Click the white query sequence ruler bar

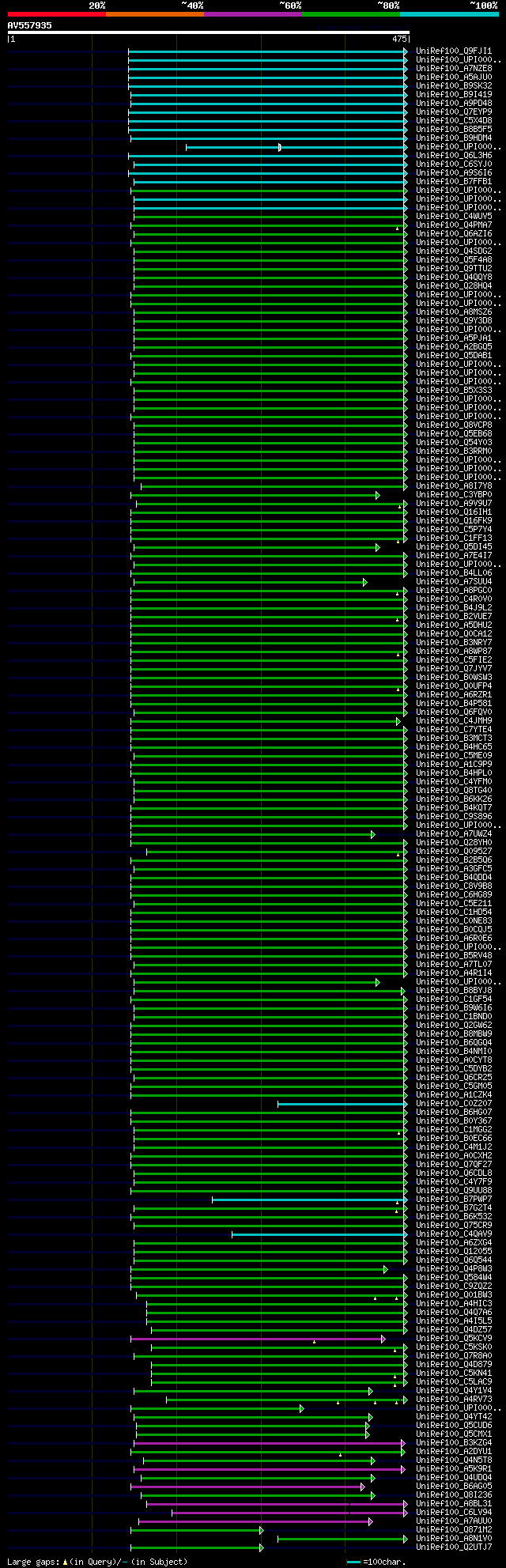coord(209,32)
